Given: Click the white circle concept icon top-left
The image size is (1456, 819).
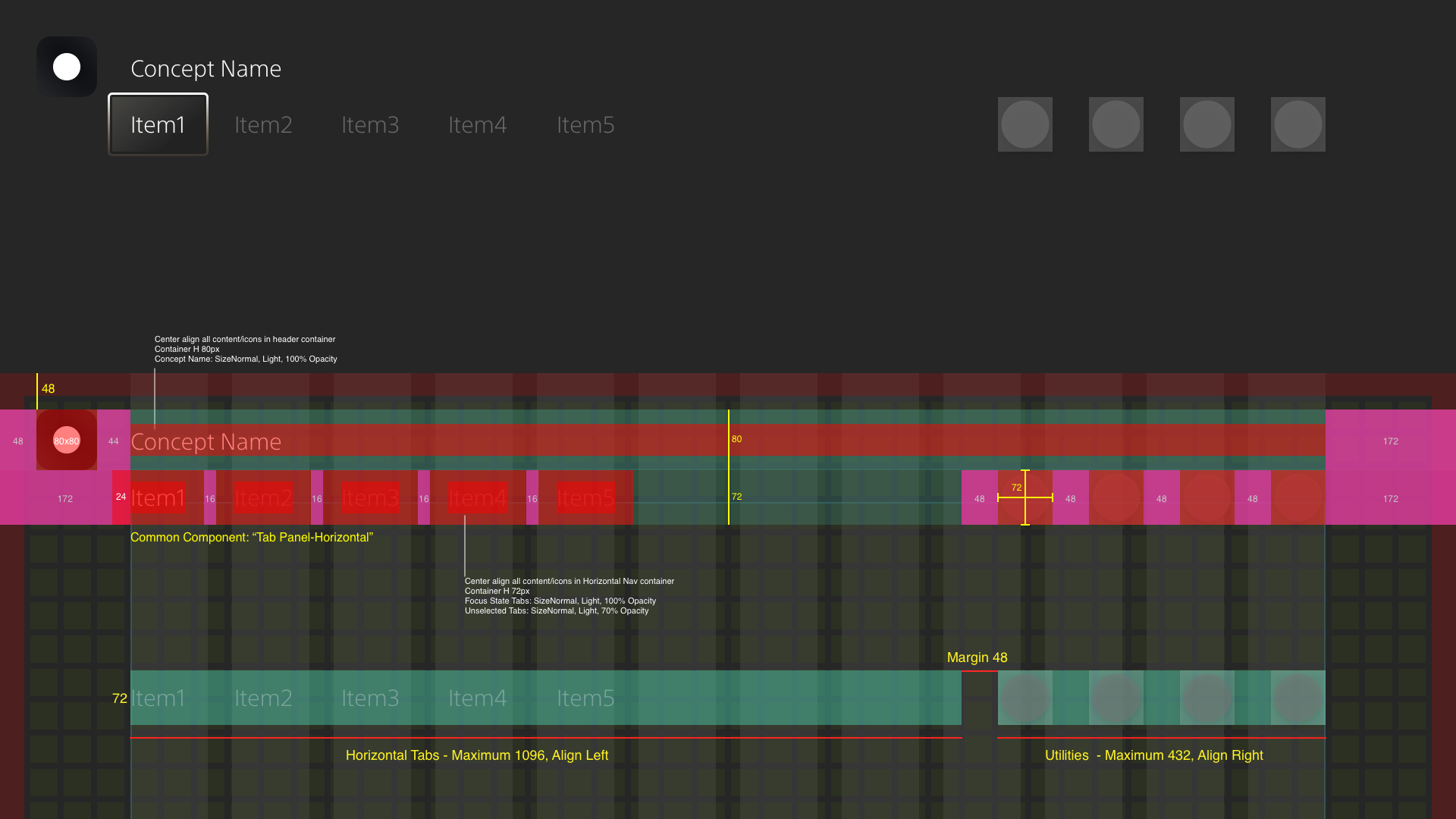Looking at the screenshot, I should (67, 67).
